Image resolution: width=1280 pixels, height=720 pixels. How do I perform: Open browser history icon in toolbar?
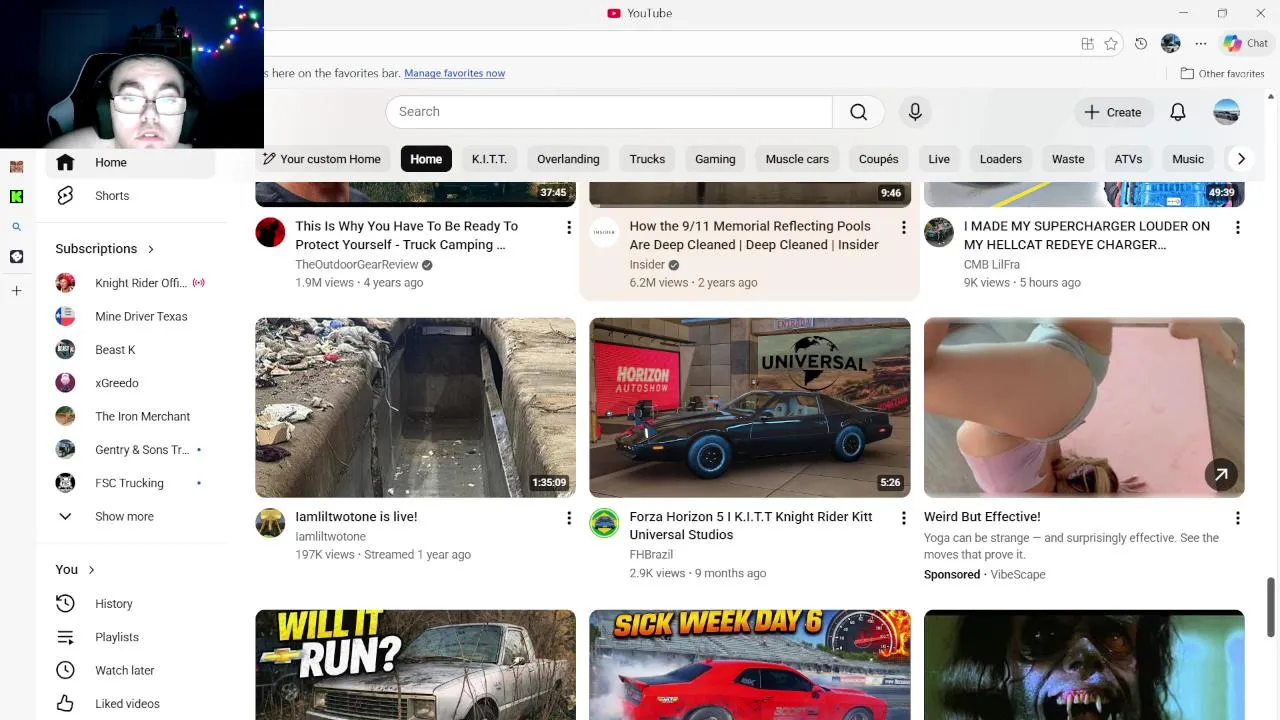pos(1141,44)
